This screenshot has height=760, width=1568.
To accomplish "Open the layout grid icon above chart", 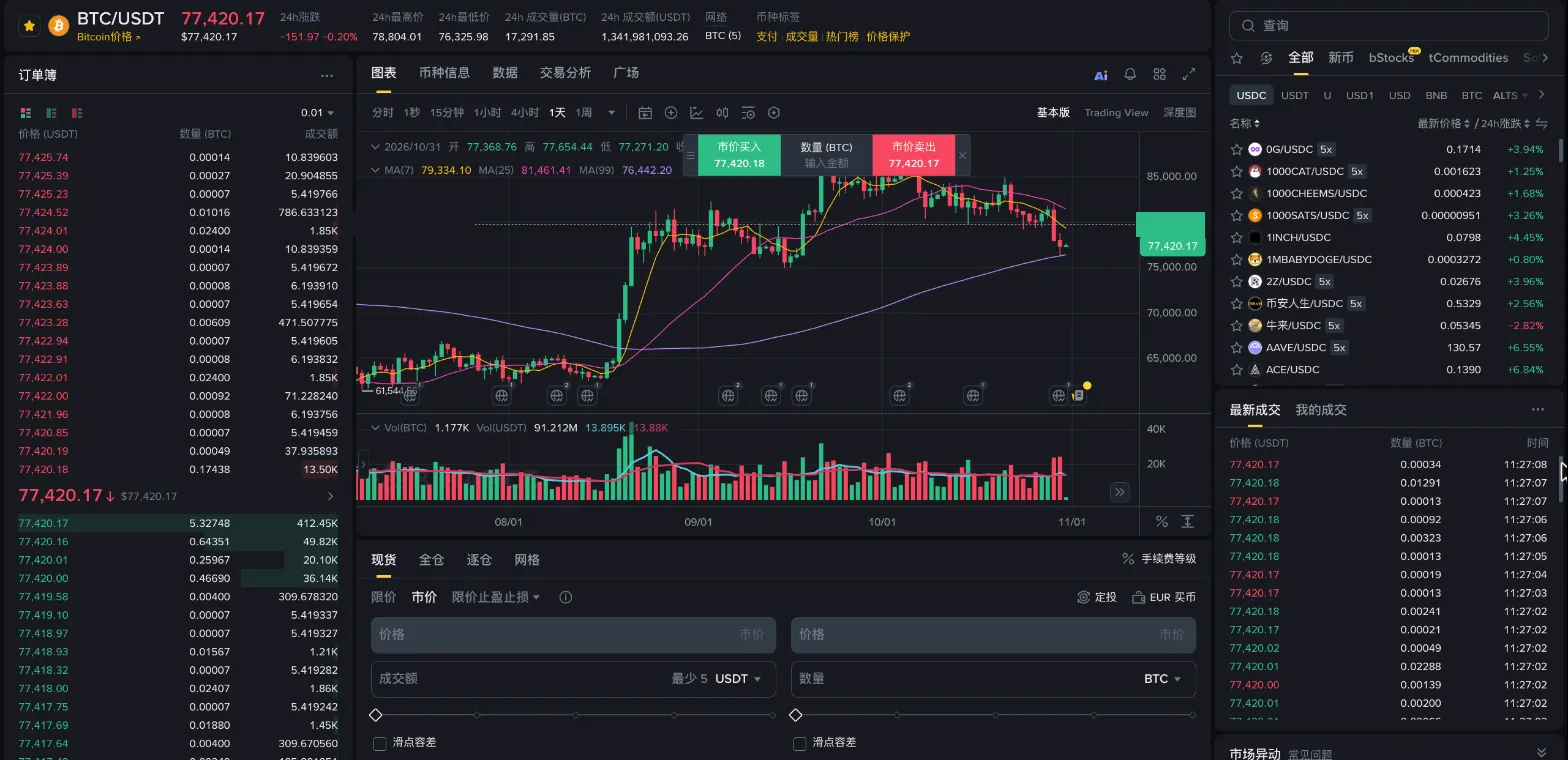I will click(1160, 74).
